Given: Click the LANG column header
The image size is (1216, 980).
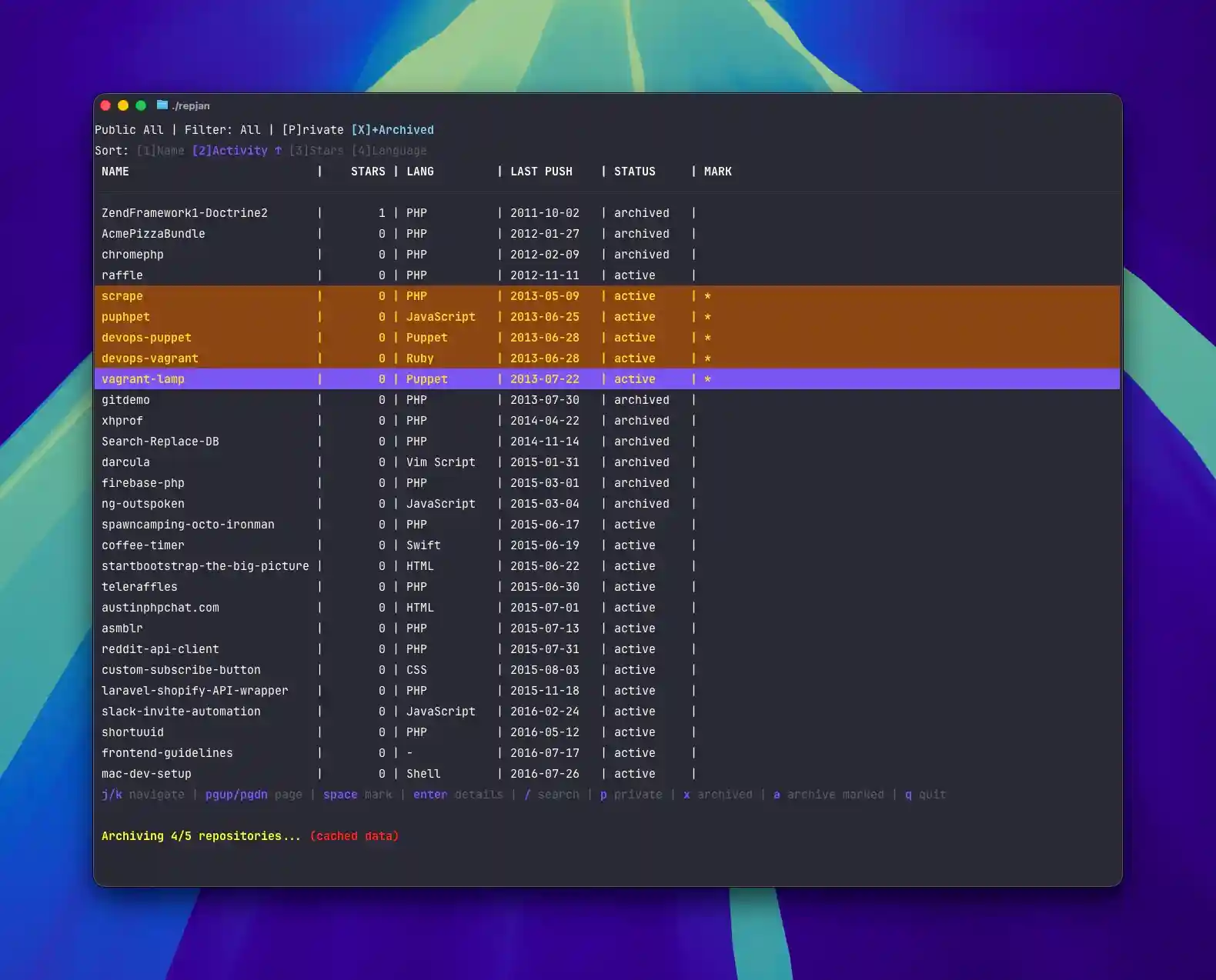Looking at the screenshot, I should pos(420,172).
